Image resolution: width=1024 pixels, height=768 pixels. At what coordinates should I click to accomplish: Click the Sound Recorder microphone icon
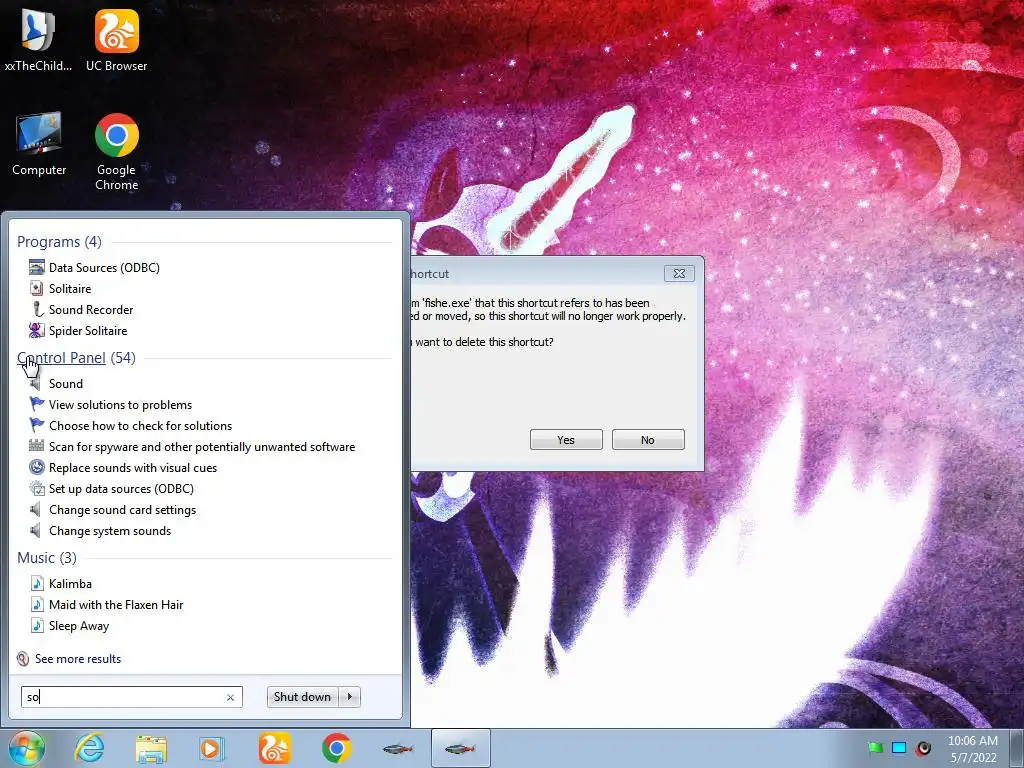pyautogui.click(x=37, y=310)
